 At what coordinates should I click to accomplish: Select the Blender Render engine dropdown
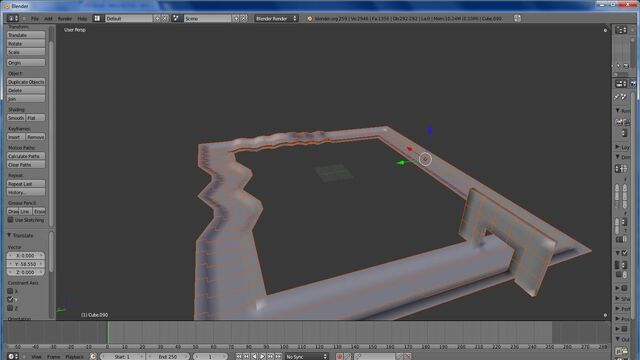click(276, 18)
